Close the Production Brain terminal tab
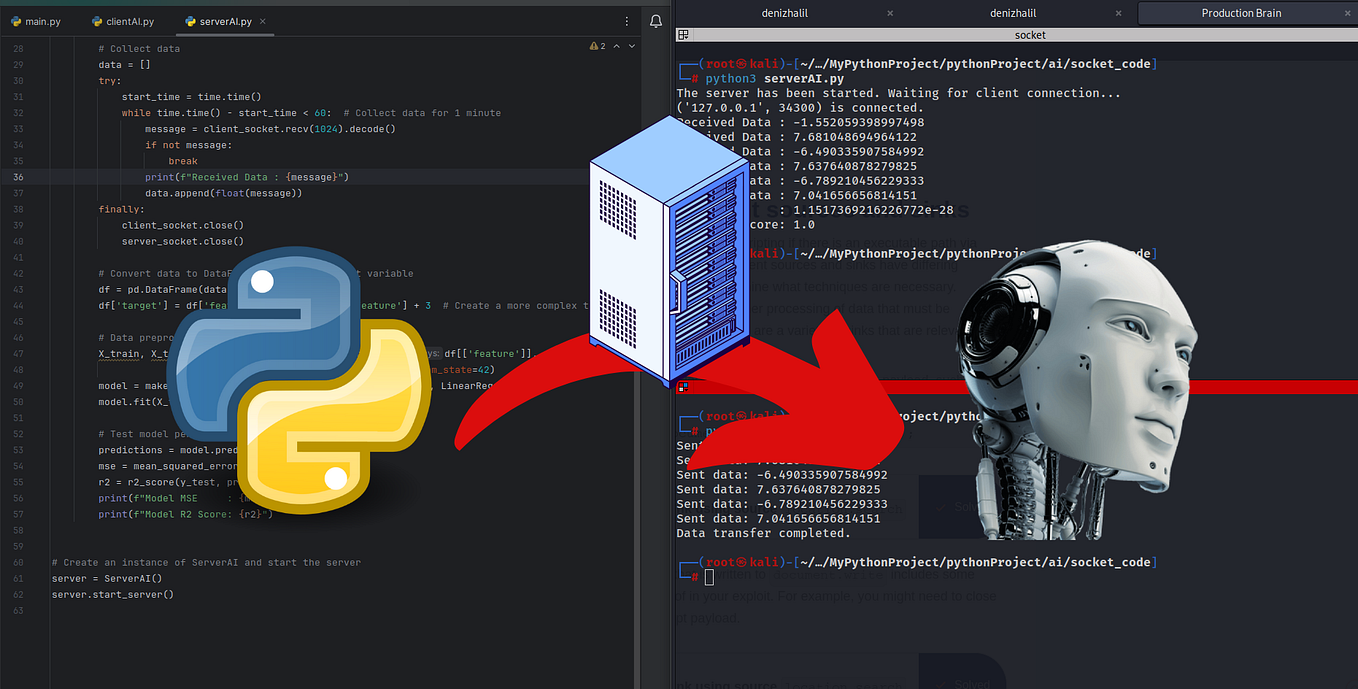Image resolution: width=1358 pixels, height=689 pixels. tap(1346, 13)
